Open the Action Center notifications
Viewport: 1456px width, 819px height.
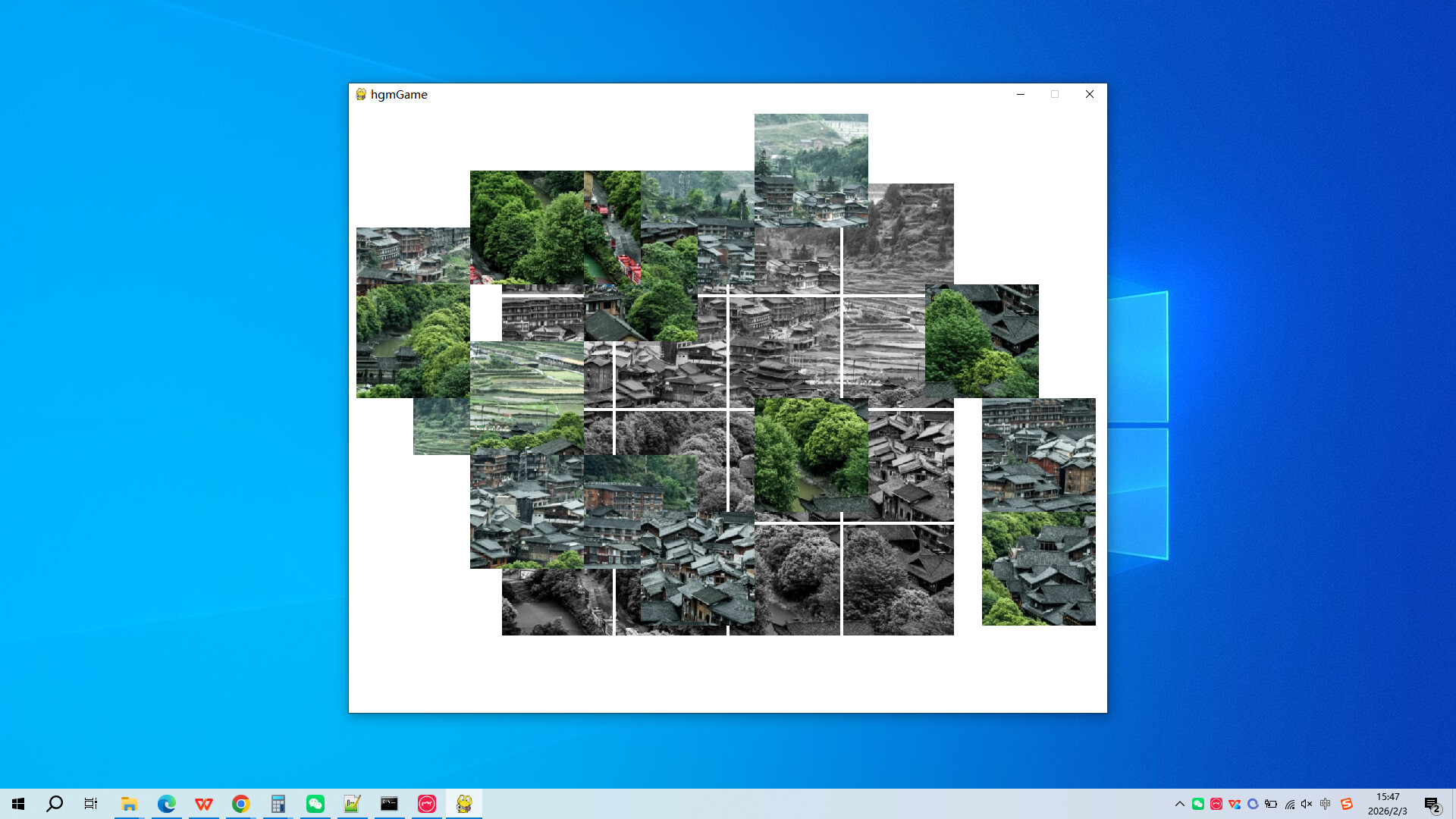(x=1433, y=803)
